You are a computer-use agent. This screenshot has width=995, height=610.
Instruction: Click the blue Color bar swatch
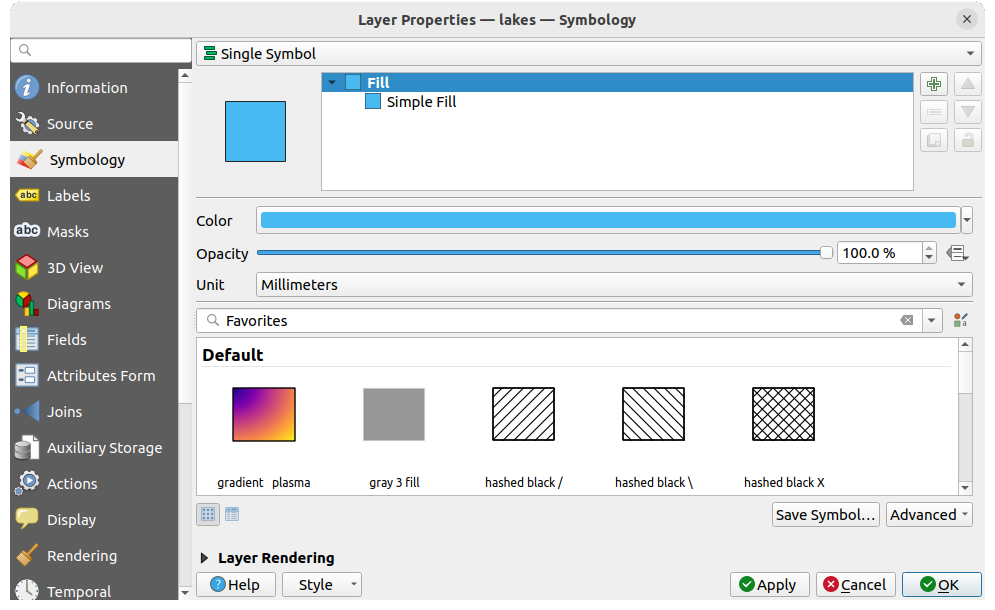pyautogui.click(x=607, y=221)
